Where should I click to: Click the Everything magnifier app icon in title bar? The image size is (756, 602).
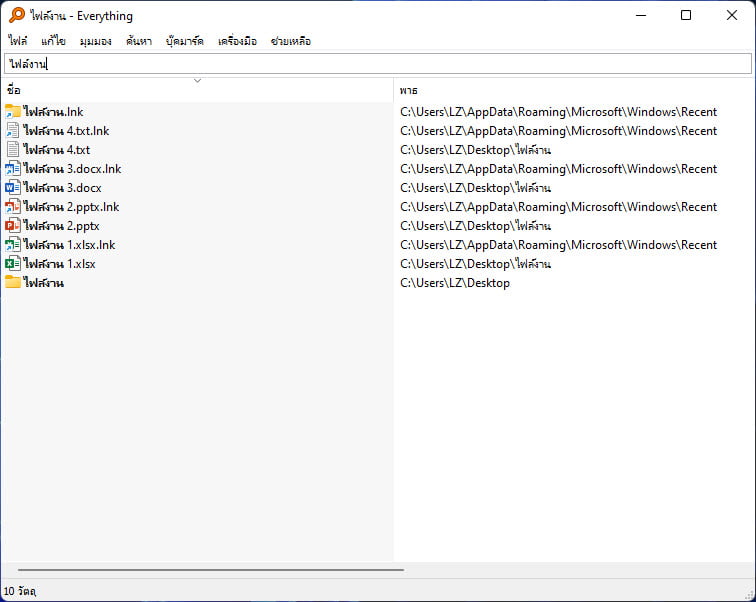(x=16, y=15)
